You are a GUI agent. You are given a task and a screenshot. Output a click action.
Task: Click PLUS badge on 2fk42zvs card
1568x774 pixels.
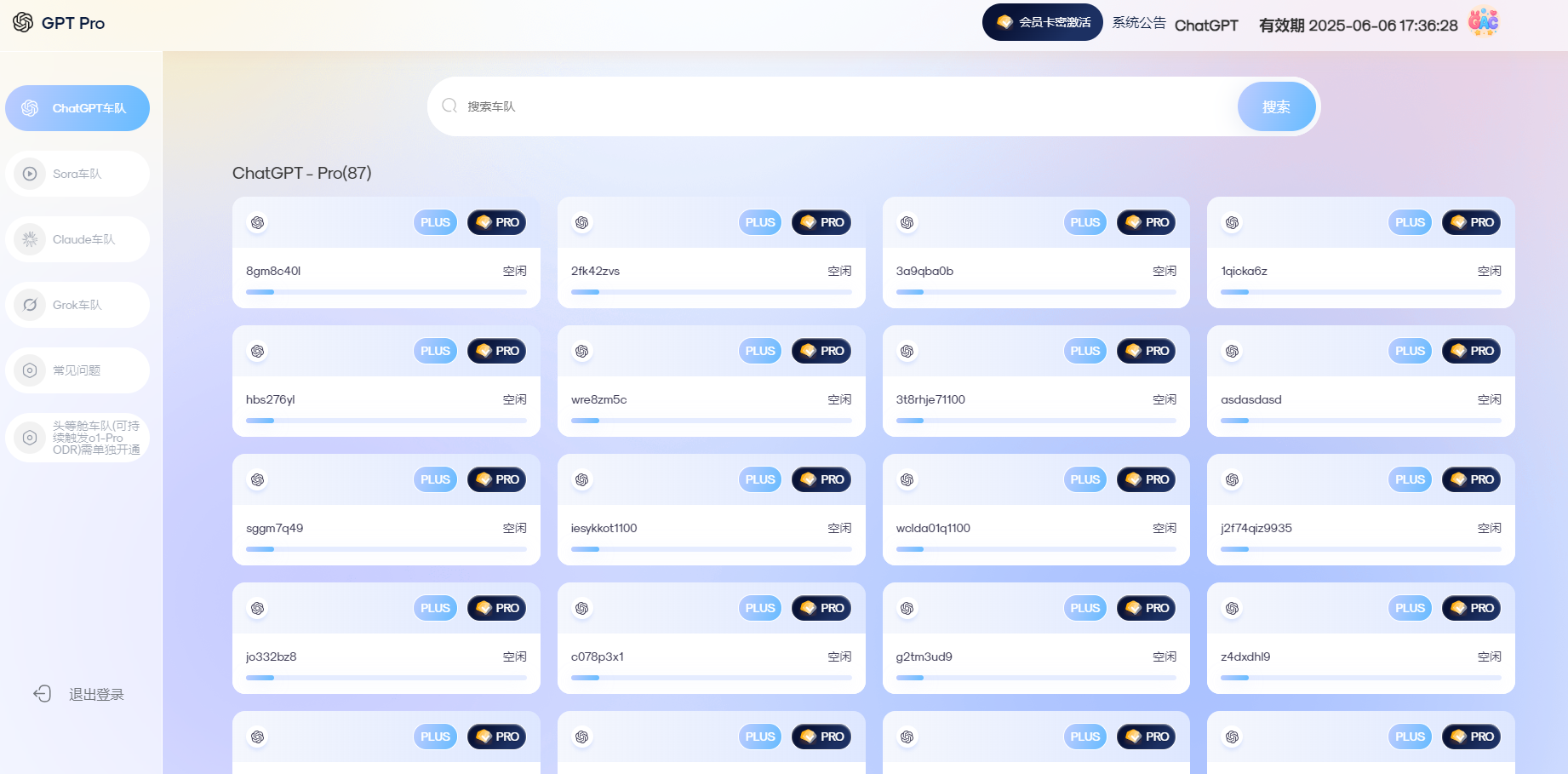[x=760, y=222]
